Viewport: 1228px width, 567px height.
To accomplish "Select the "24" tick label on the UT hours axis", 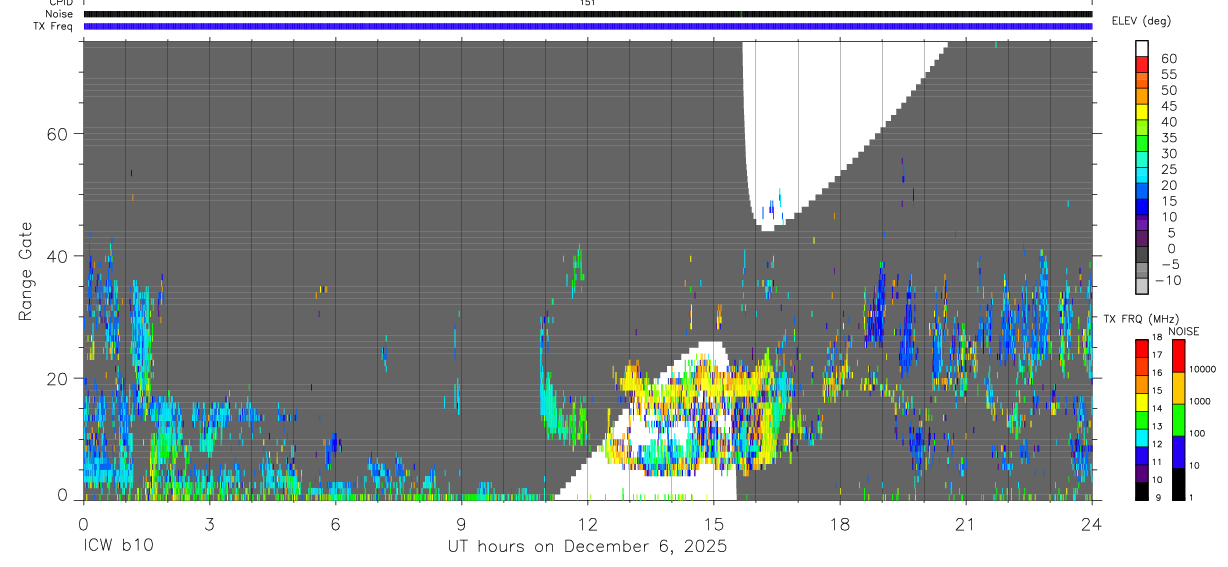I will click(x=1092, y=523).
